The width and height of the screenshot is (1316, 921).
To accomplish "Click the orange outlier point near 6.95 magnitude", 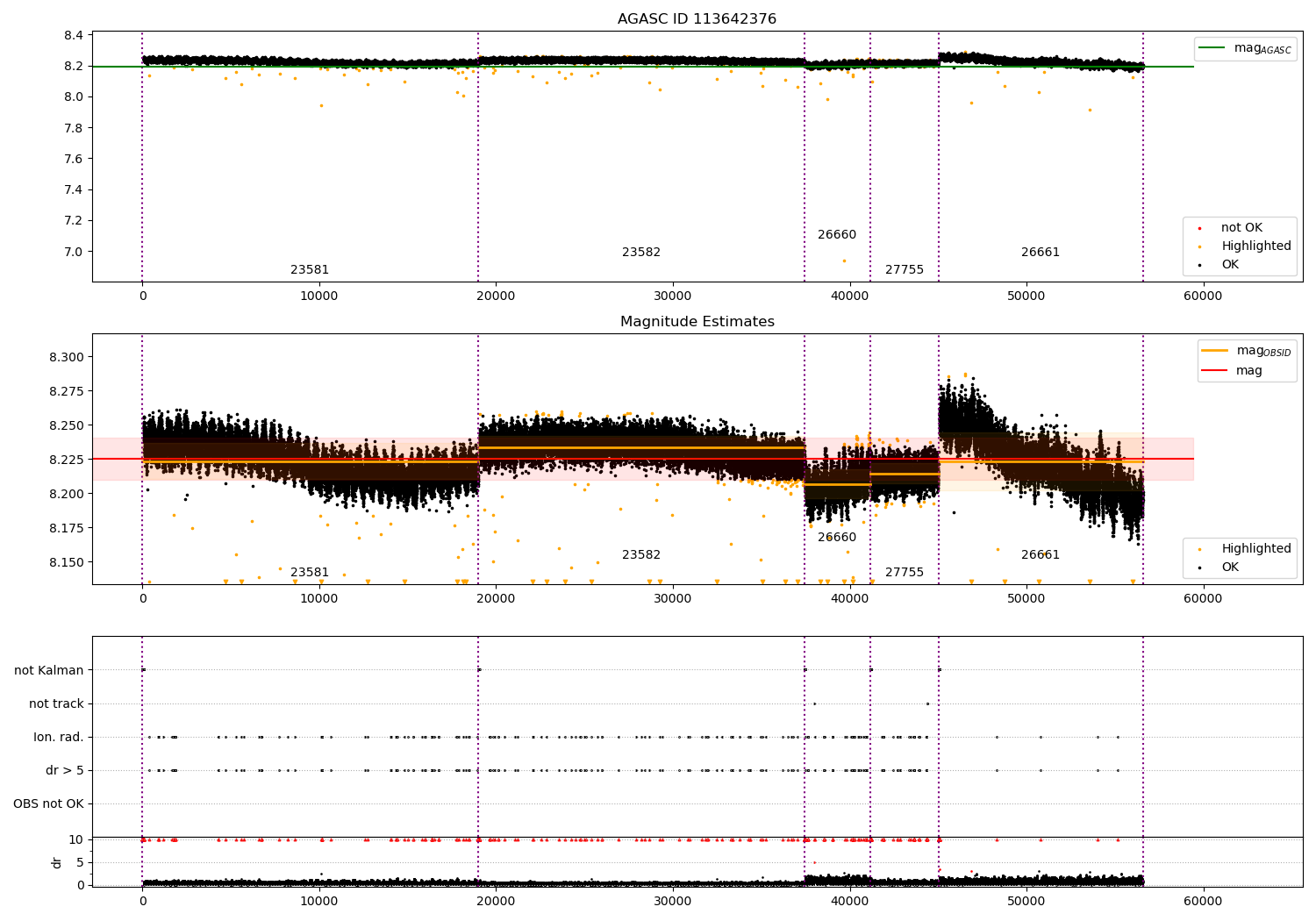I will [x=844, y=261].
